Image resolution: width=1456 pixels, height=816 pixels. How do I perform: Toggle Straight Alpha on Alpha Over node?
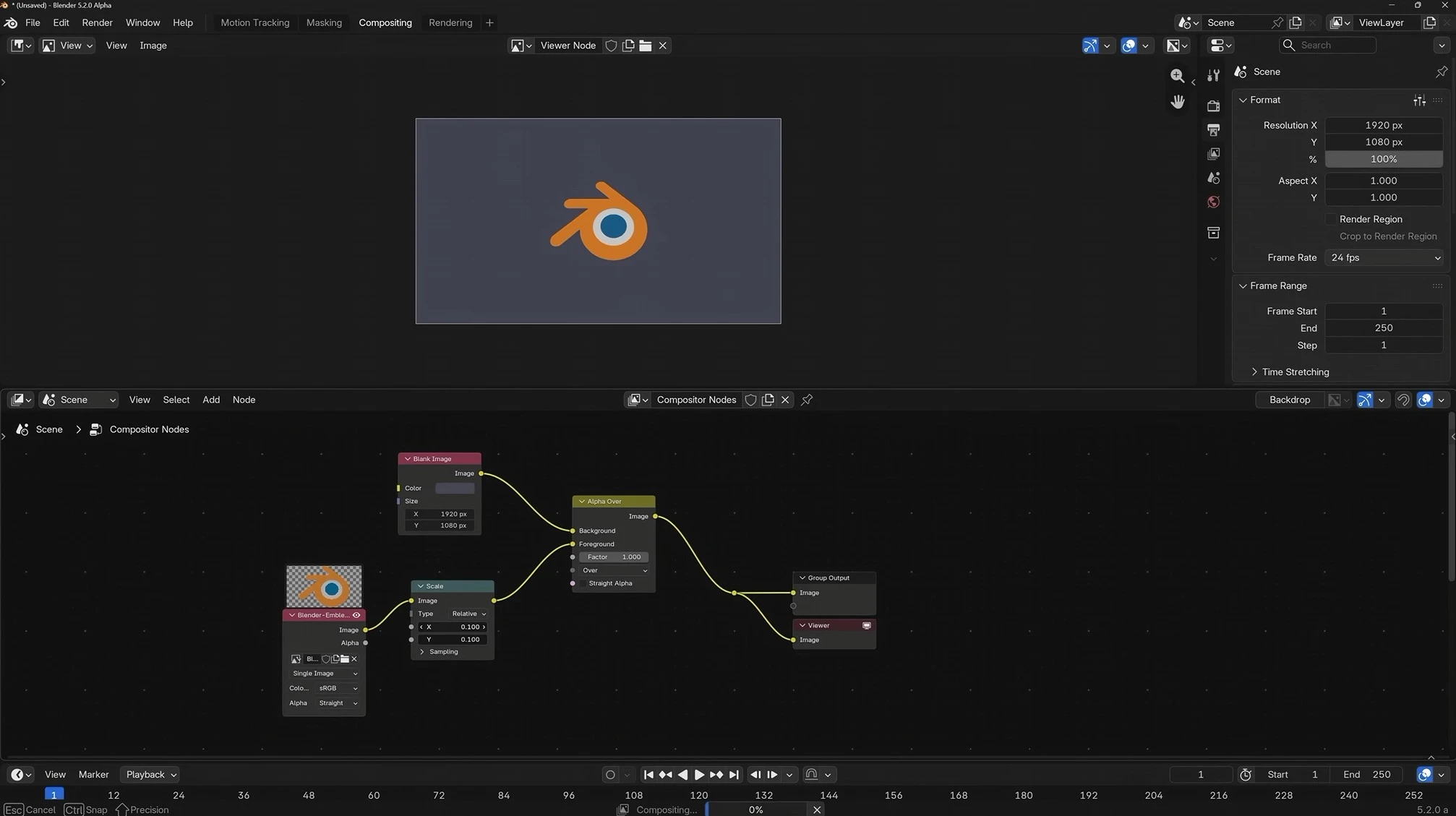coord(583,583)
